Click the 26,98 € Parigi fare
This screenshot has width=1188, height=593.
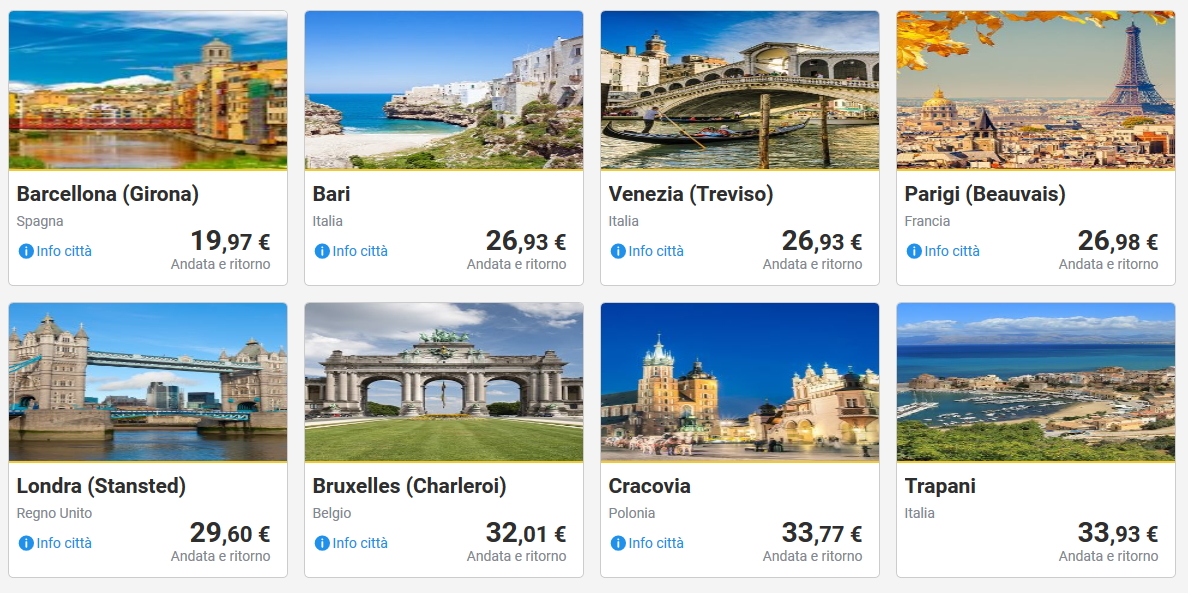[1118, 242]
